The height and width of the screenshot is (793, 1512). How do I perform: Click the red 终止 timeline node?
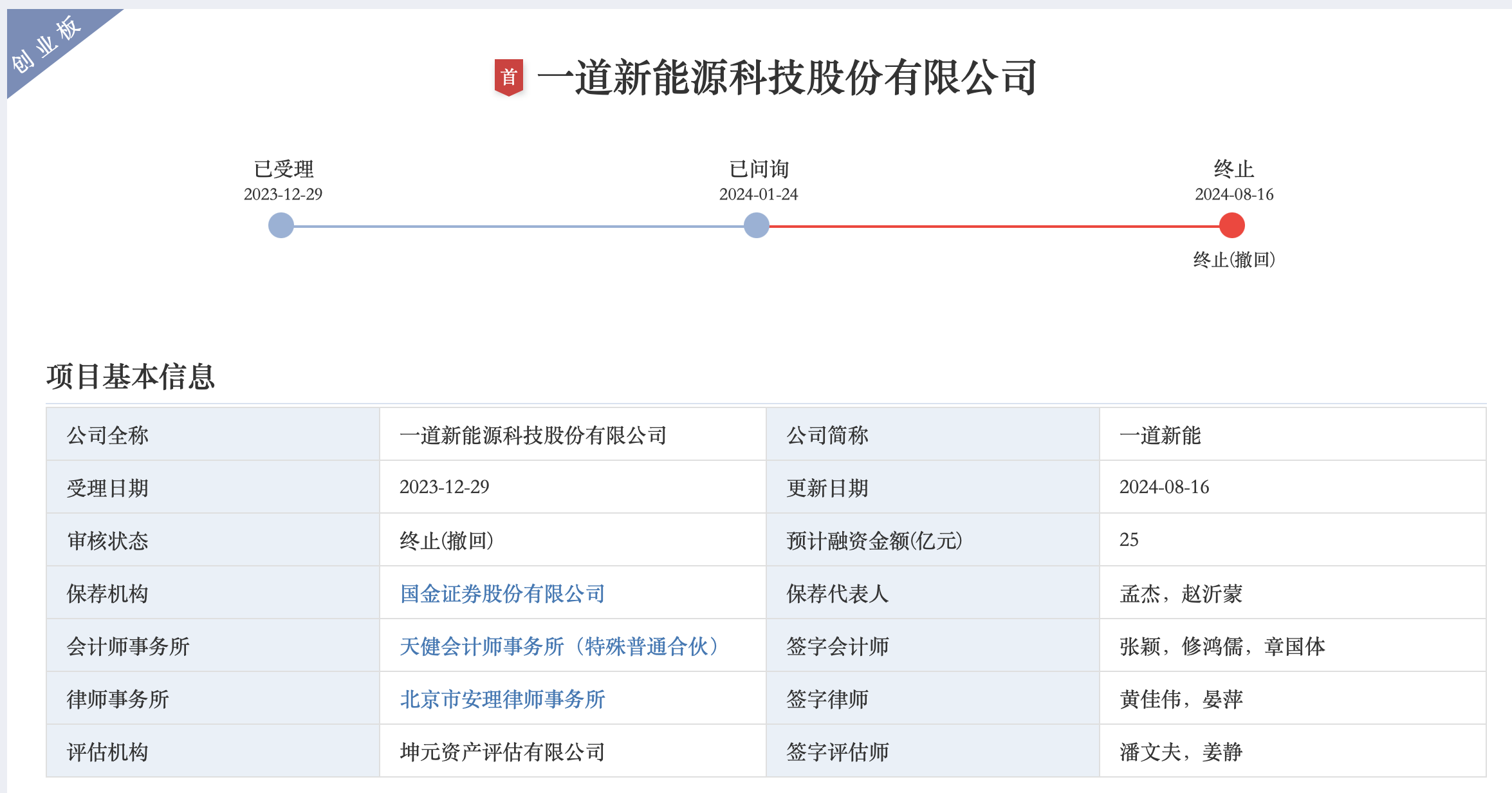tap(1231, 225)
